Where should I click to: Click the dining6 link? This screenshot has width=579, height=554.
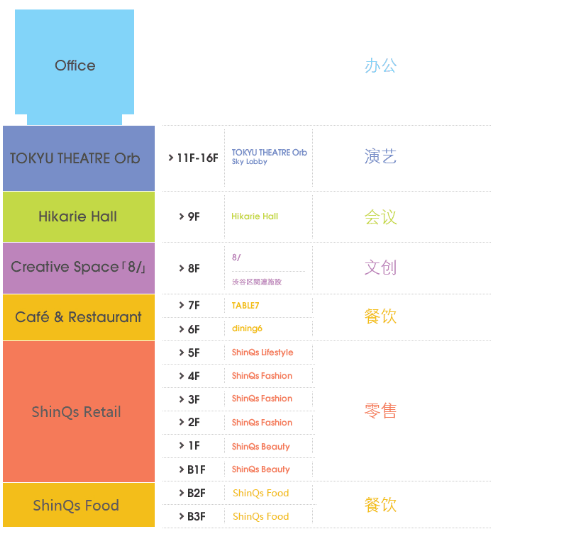point(247,328)
